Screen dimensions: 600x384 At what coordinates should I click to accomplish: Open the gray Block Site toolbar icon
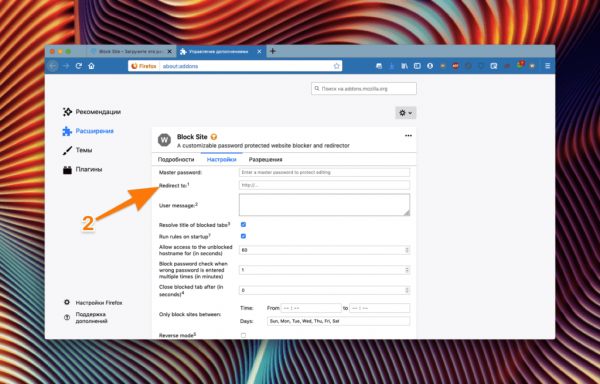532,66
